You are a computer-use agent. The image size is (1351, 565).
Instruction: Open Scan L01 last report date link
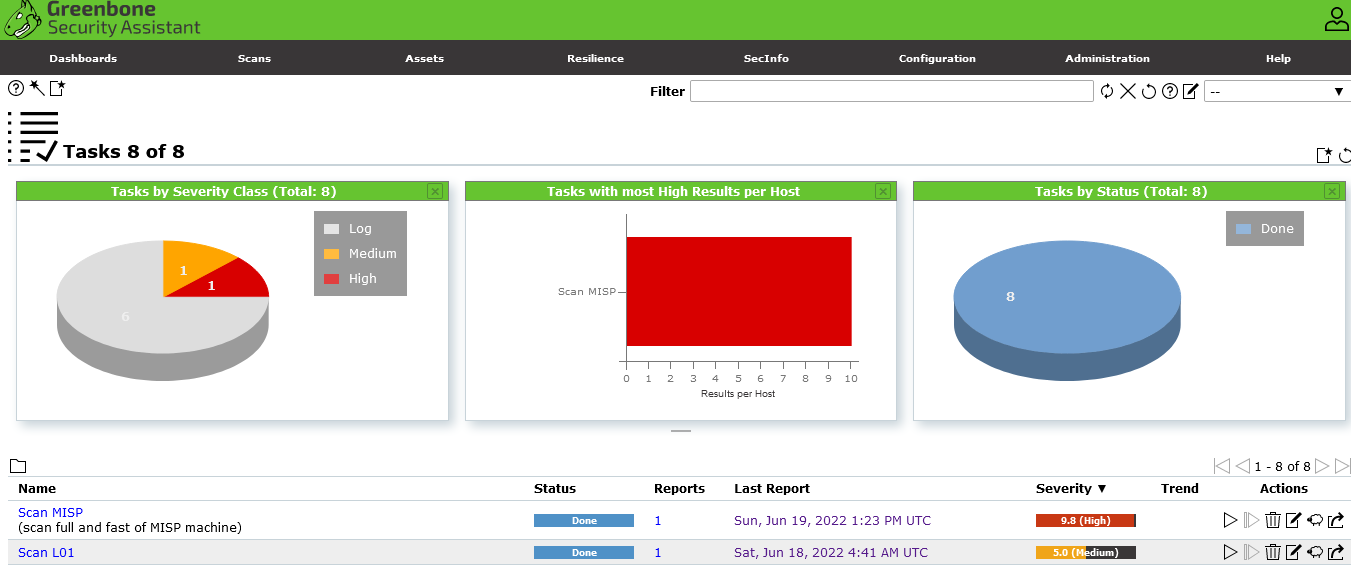point(830,552)
